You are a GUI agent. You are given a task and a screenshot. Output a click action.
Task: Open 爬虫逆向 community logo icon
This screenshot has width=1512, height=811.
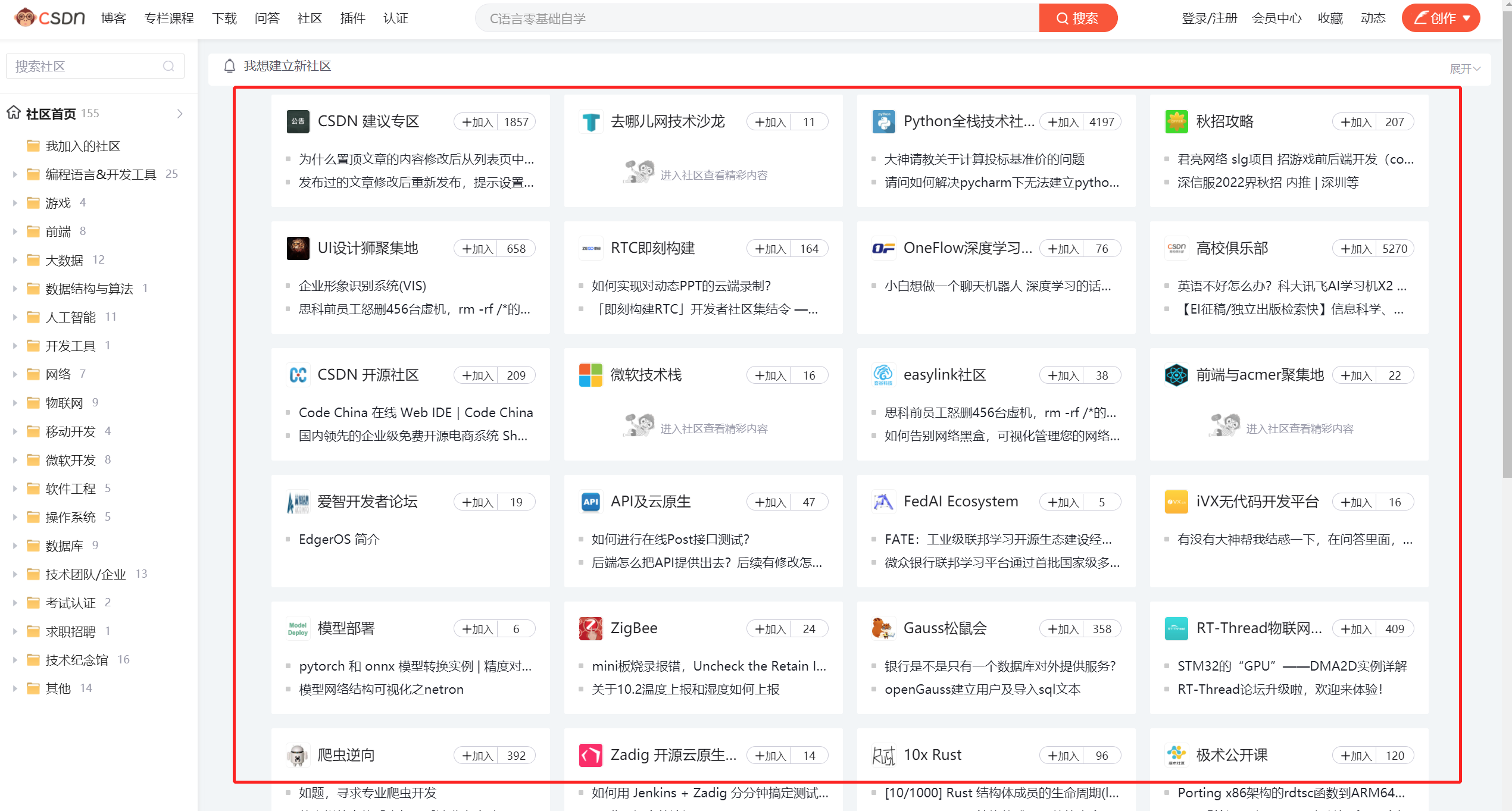click(x=298, y=755)
